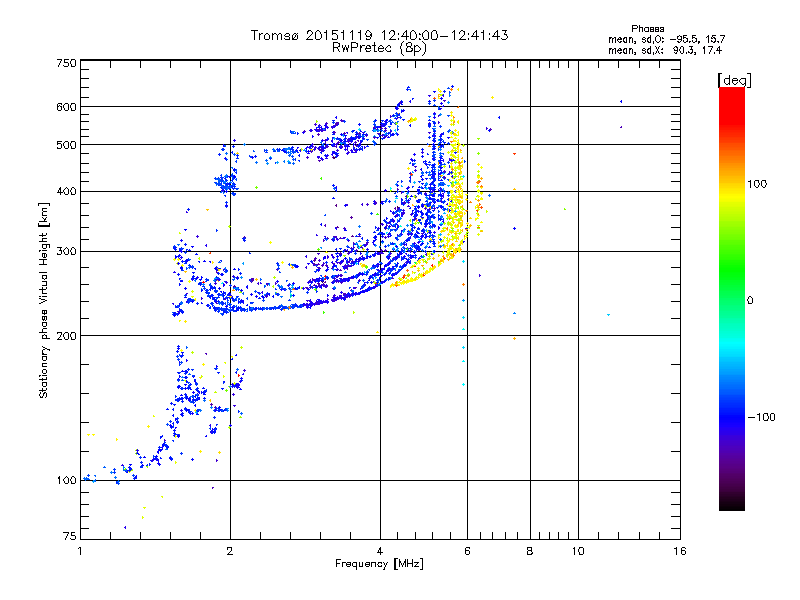The width and height of the screenshot is (800, 600).
Task: Click the '[deg]' colorbar unit label
Action: pyautogui.click(x=734, y=80)
